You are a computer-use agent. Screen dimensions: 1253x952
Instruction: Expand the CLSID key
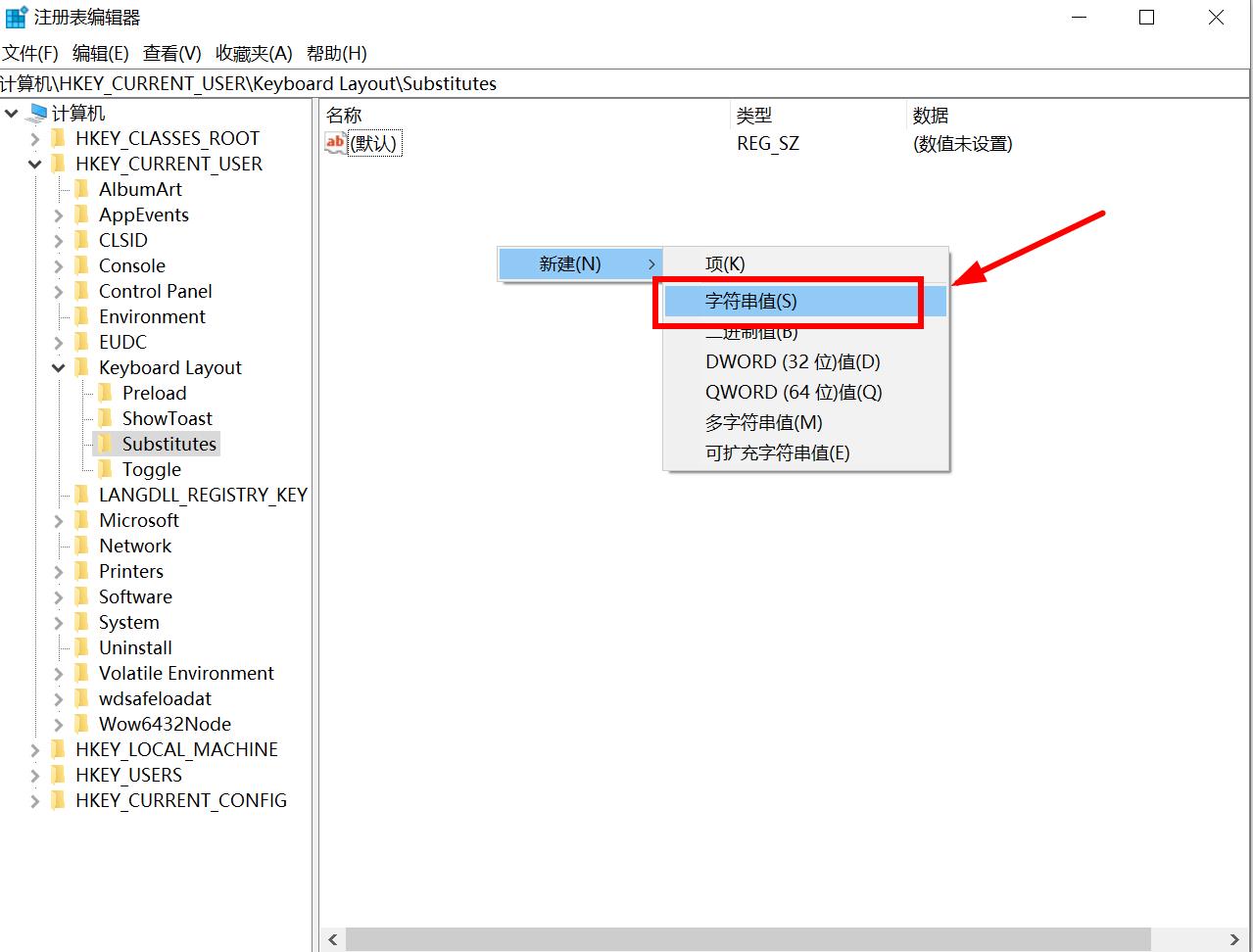59,241
